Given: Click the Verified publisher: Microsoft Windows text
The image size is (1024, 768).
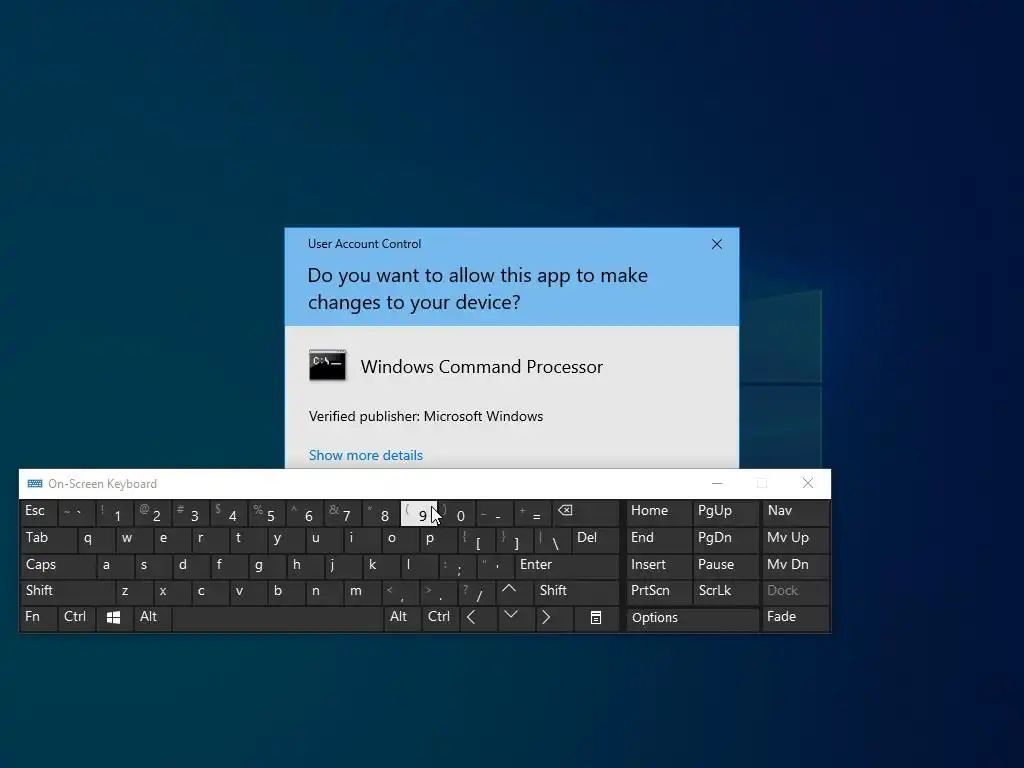Looking at the screenshot, I should [426, 417].
